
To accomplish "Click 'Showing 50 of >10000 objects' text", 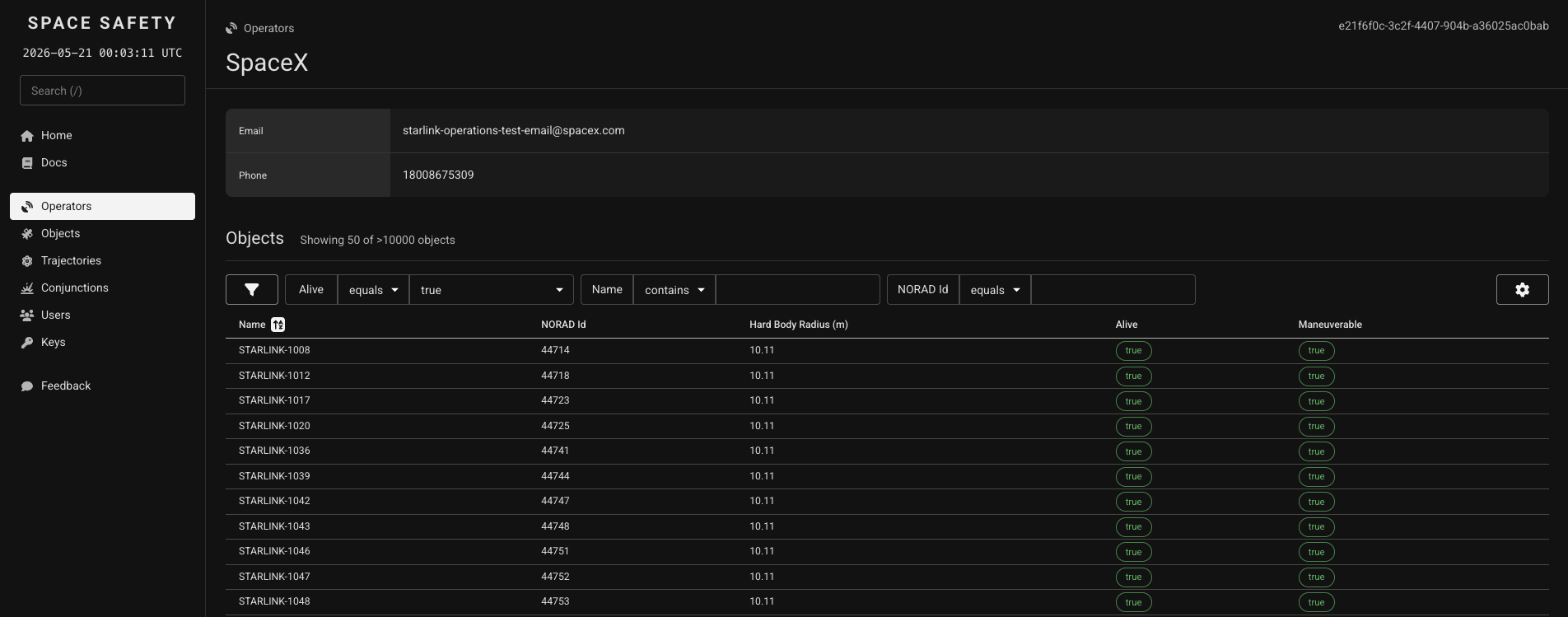I will click(377, 240).
